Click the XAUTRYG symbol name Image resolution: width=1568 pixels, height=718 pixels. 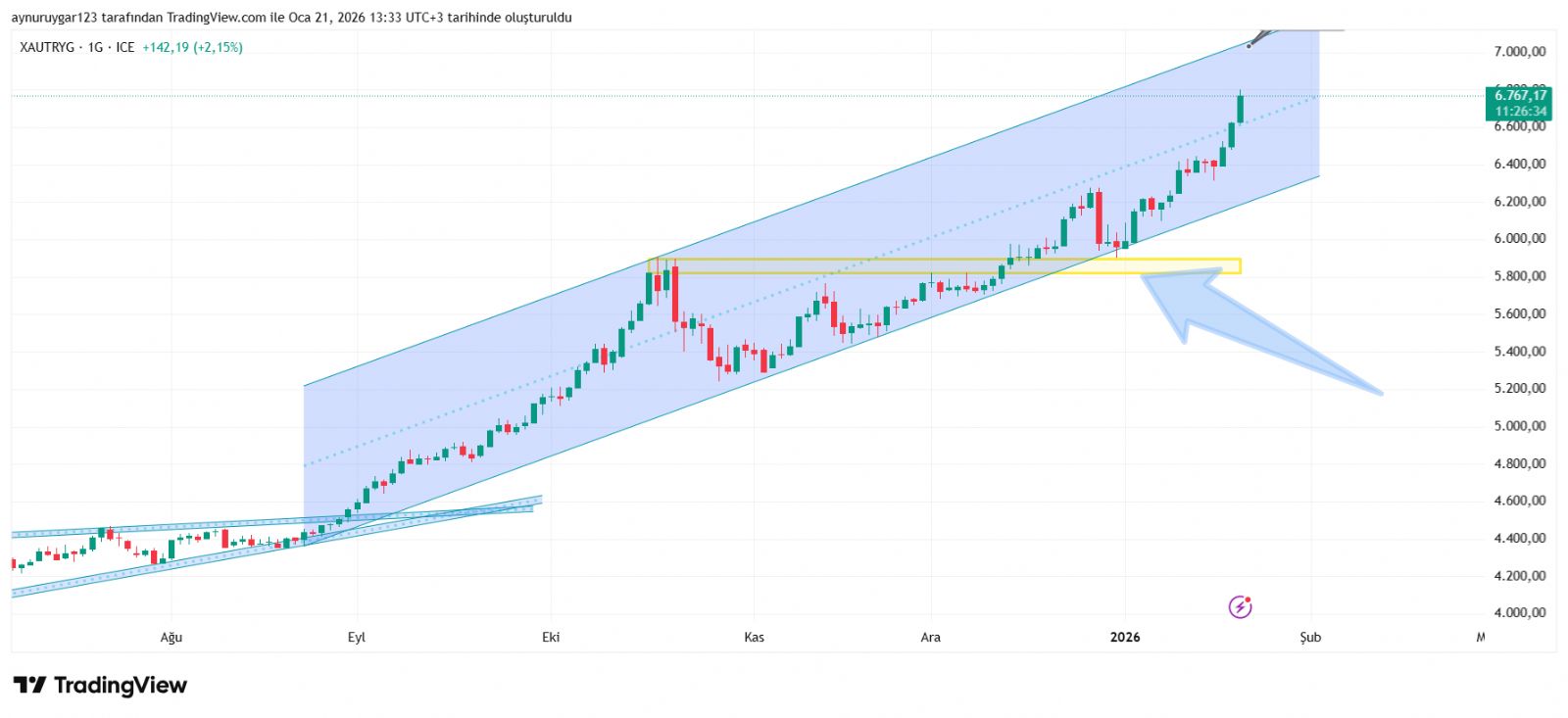pos(47,47)
